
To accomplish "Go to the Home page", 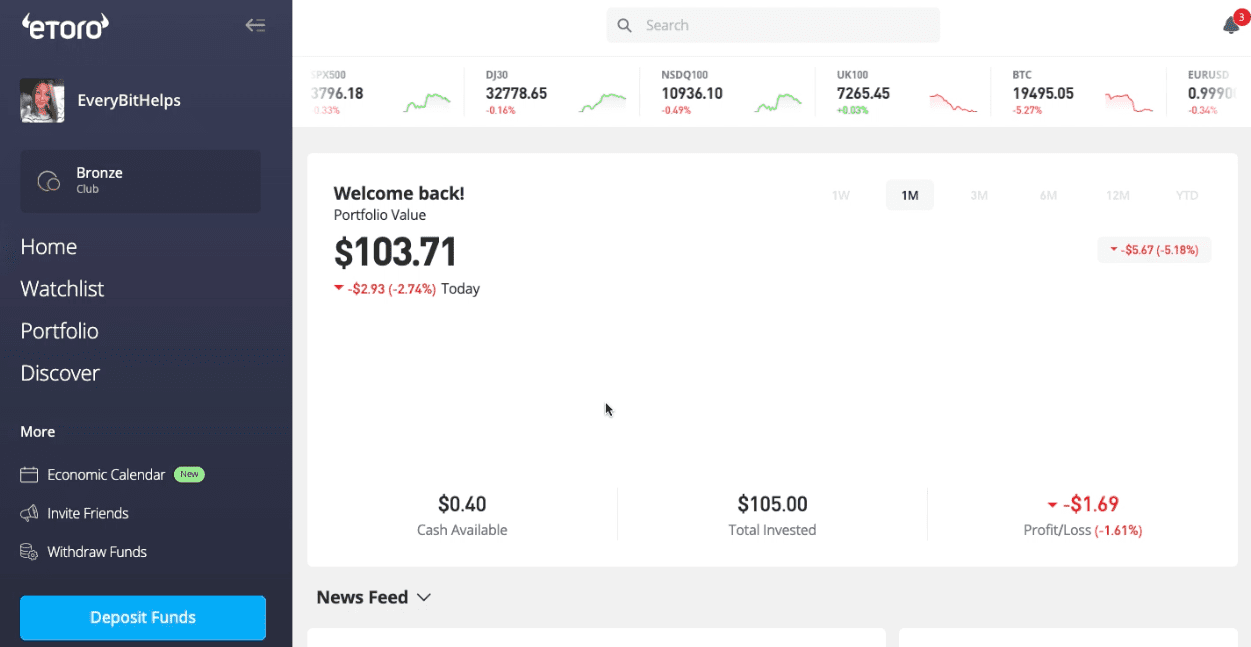I will pos(49,247).
